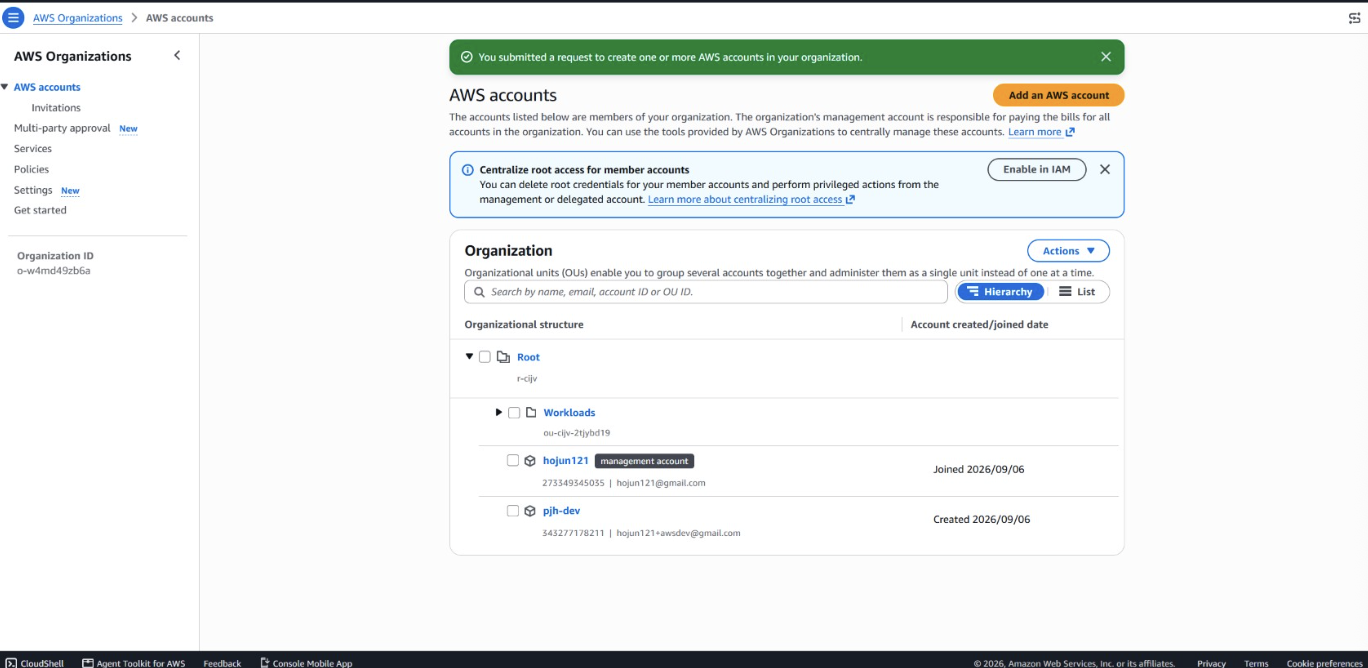Select the Workloads OU checkbox
This screenshot has width=1368, height=668.
tap(514, 413)
